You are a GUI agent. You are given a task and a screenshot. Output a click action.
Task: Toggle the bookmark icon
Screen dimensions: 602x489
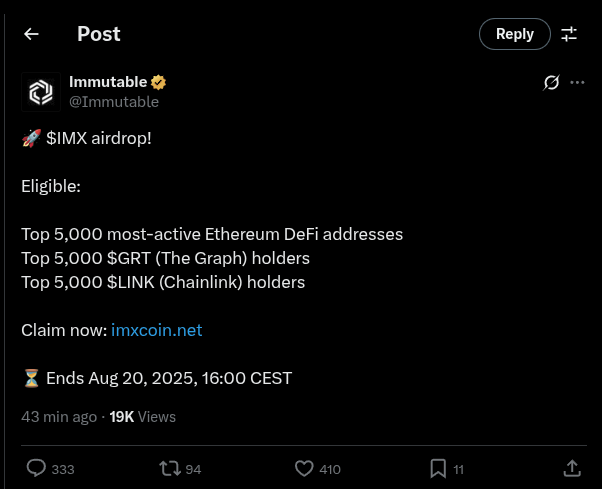point(438,468)
